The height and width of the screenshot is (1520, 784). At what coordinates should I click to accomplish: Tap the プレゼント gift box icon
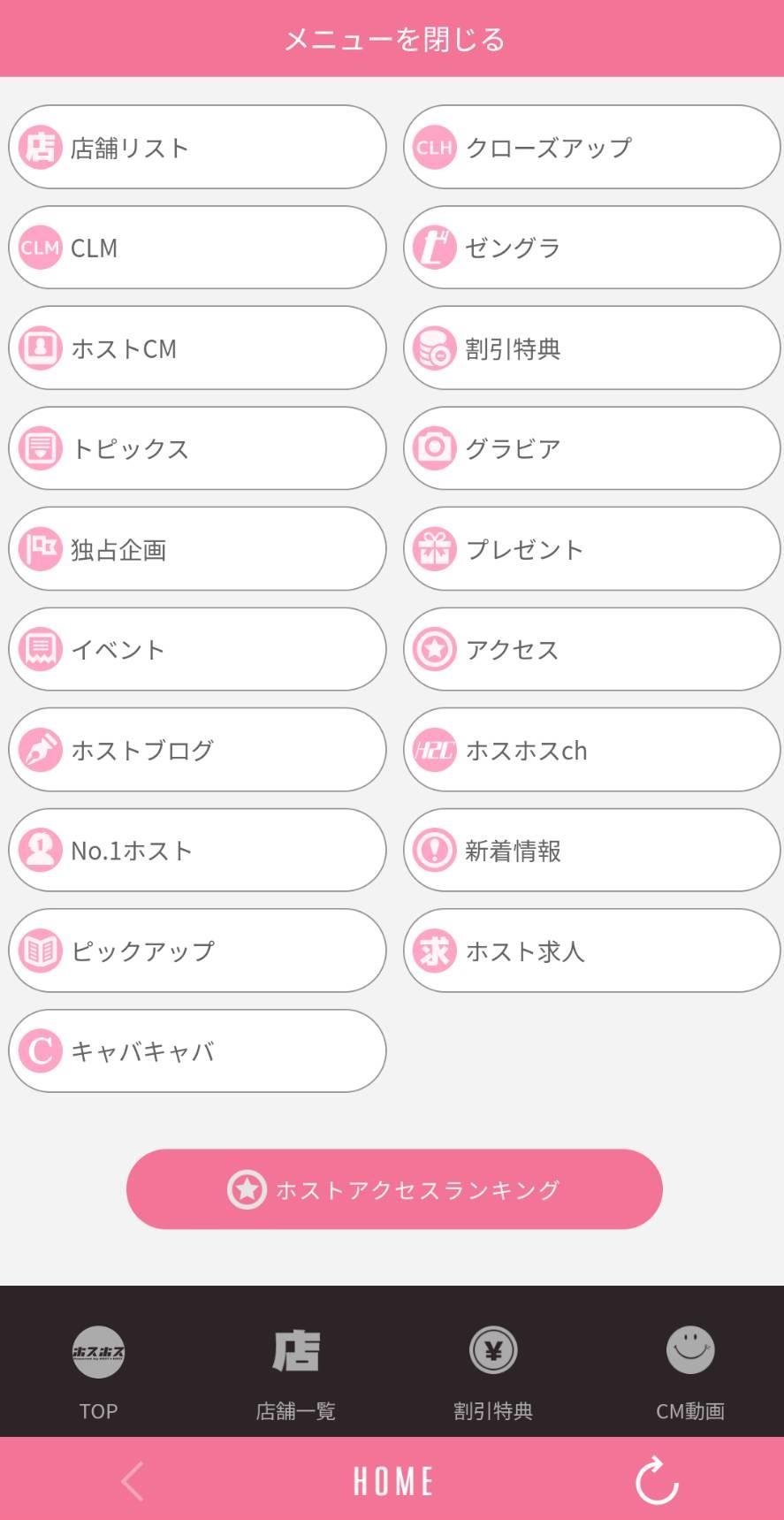(x=435, y=548)
